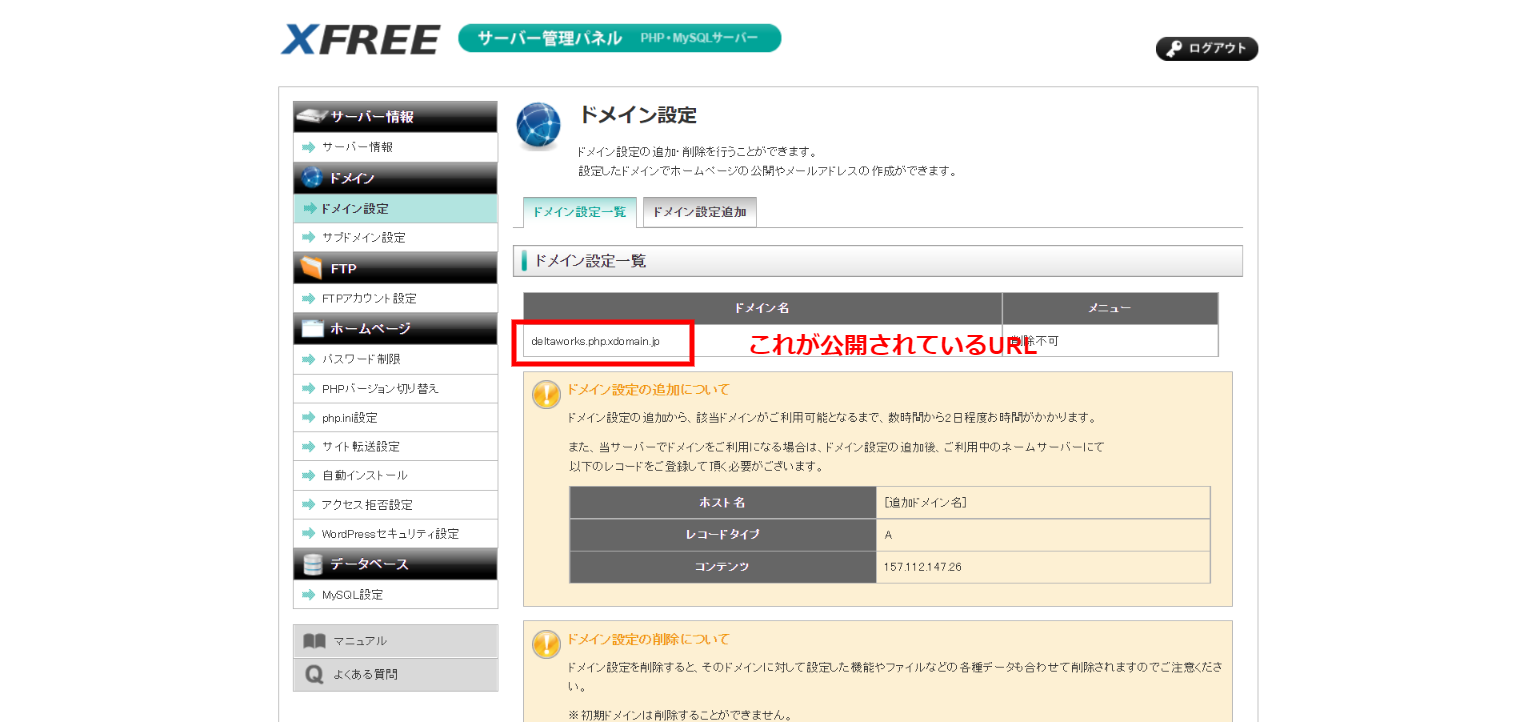The width and height of the screenshot is (1536, 722).
Task: Click the server icon in サーバー情報 header
Action: (312, 116)
